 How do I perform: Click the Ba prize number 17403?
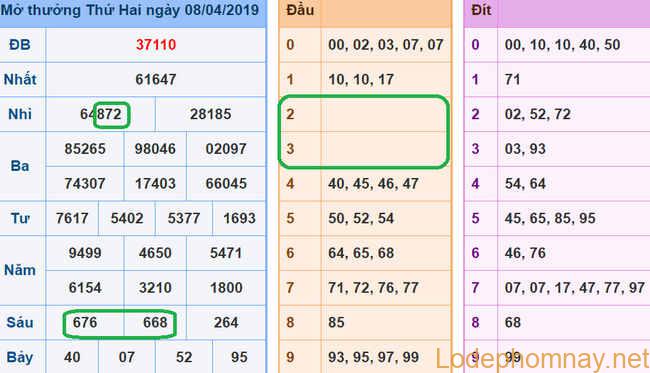[155, 184]
